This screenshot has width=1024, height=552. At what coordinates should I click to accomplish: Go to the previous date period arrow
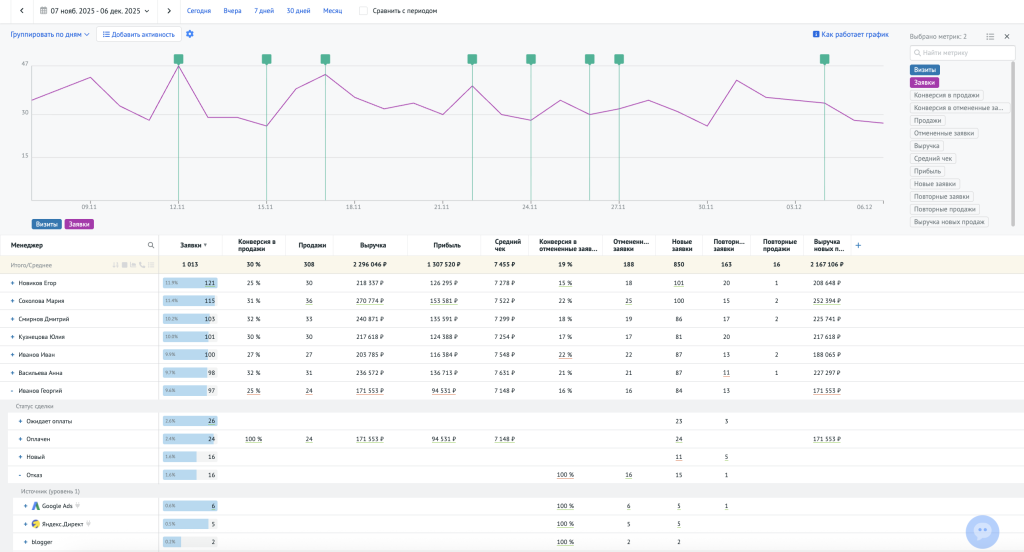point(21,11)
